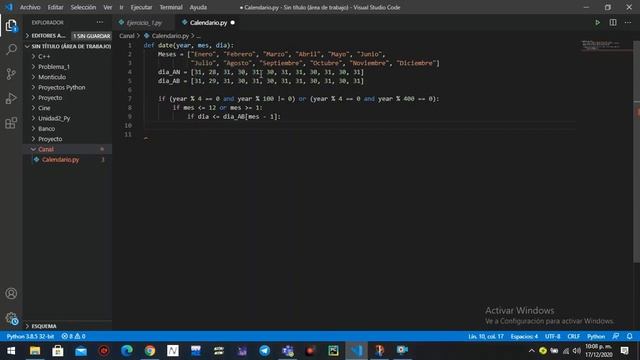
Task: Open the Ejecutar menu
Action: coord(141,7)
